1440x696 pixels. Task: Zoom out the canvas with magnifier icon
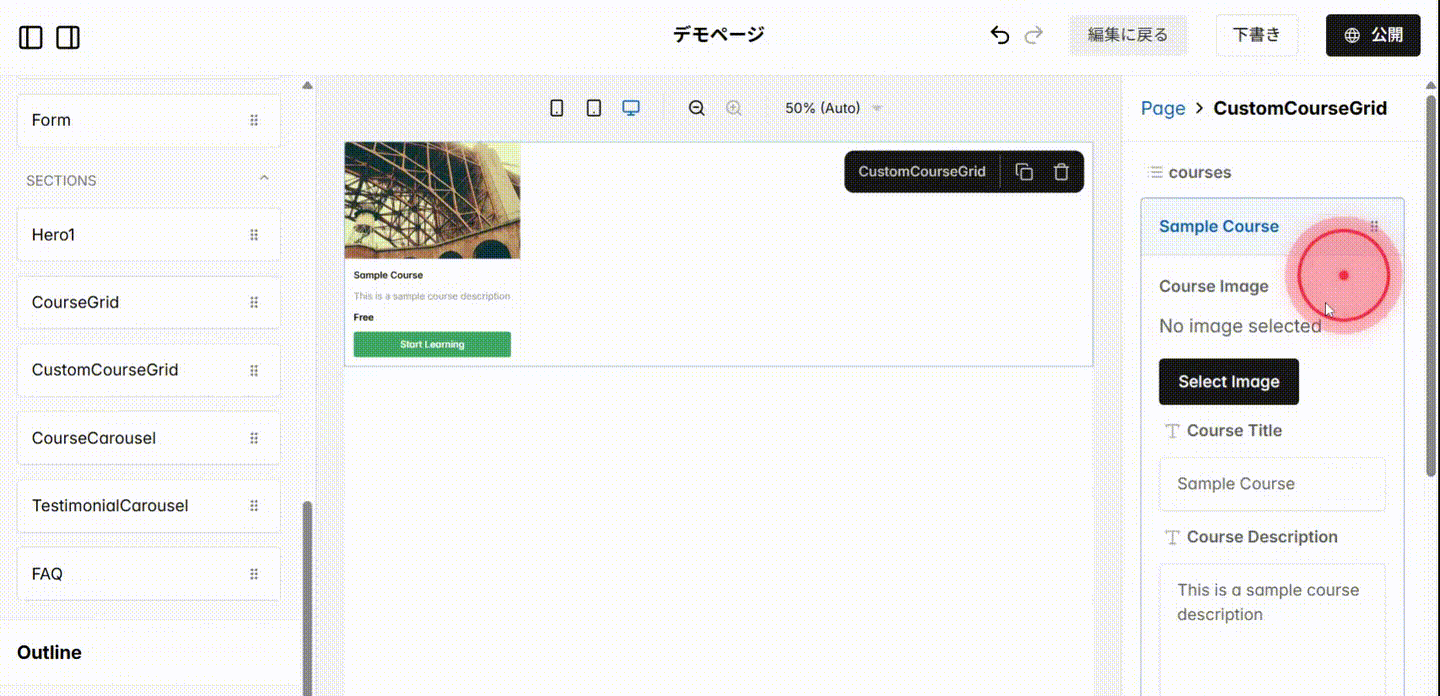click(696, 107)
